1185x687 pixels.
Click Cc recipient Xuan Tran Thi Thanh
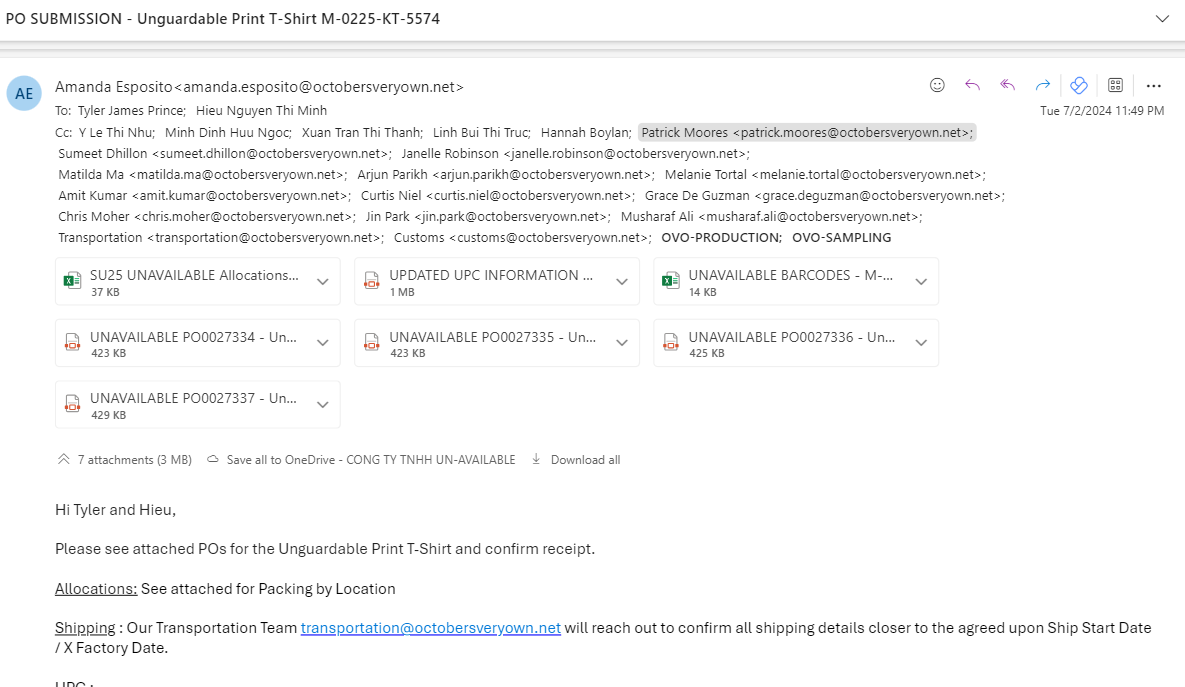362,132
